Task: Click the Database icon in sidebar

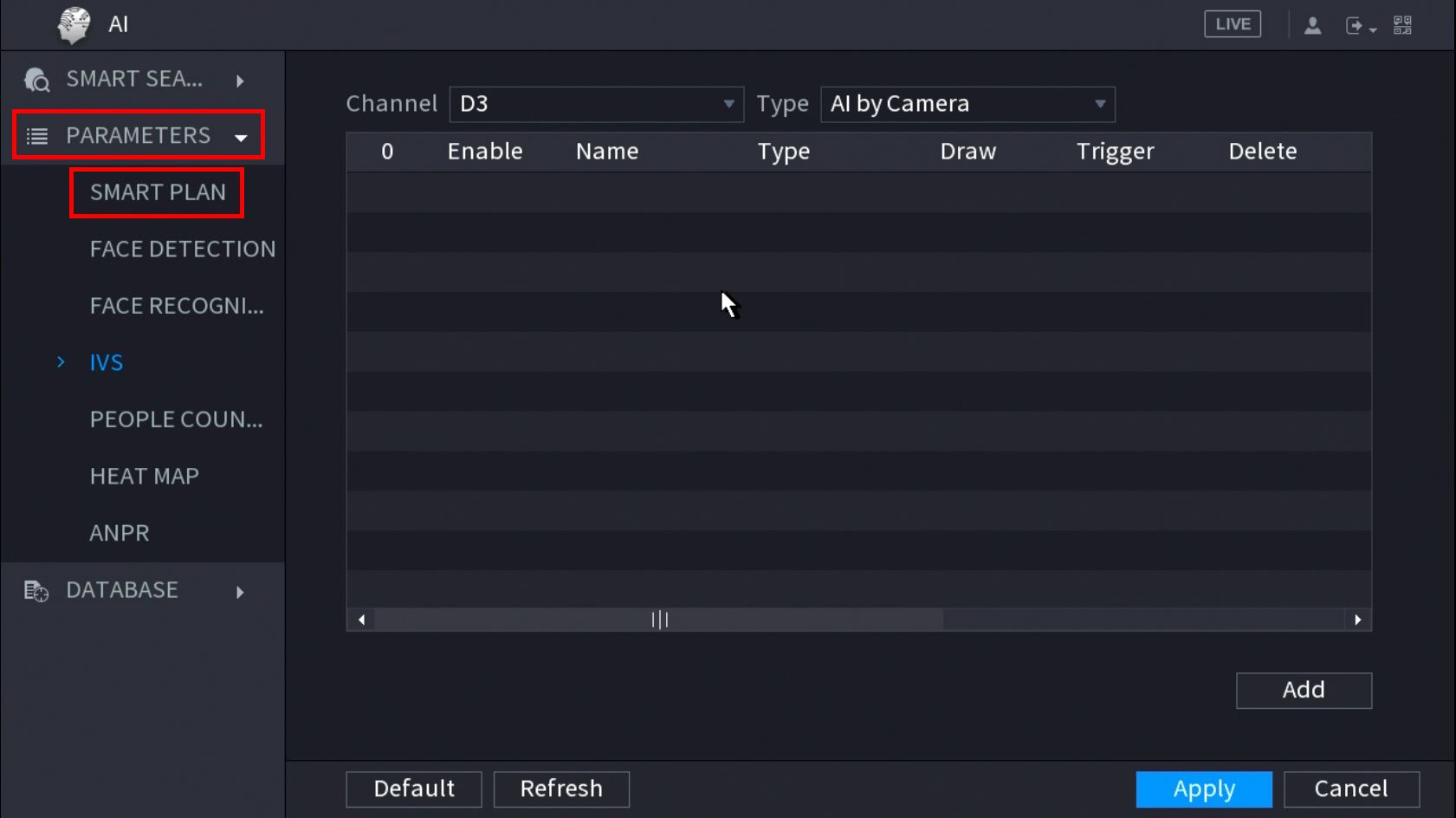Action: [x=36, y=591]
